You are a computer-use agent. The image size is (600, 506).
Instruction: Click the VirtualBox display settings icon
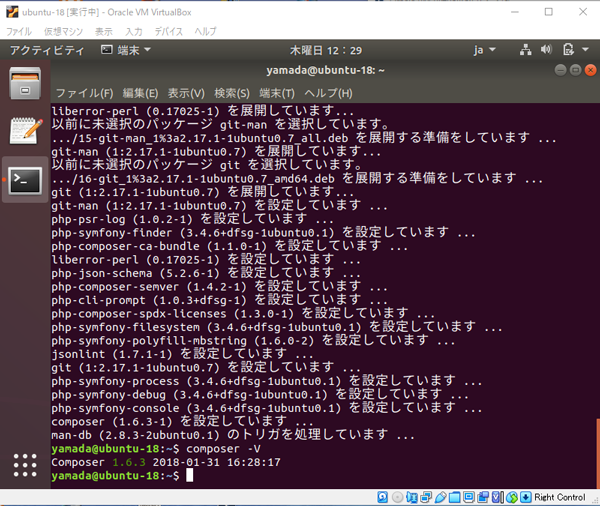tap(469, 497)
